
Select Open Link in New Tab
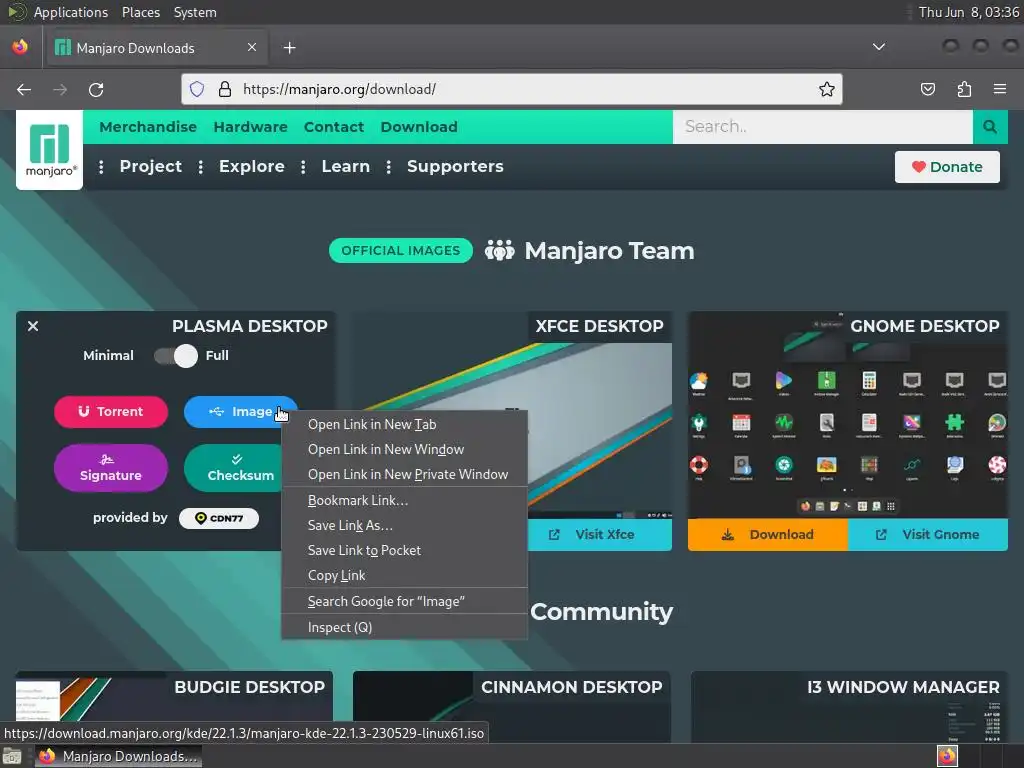coord(404,424)
